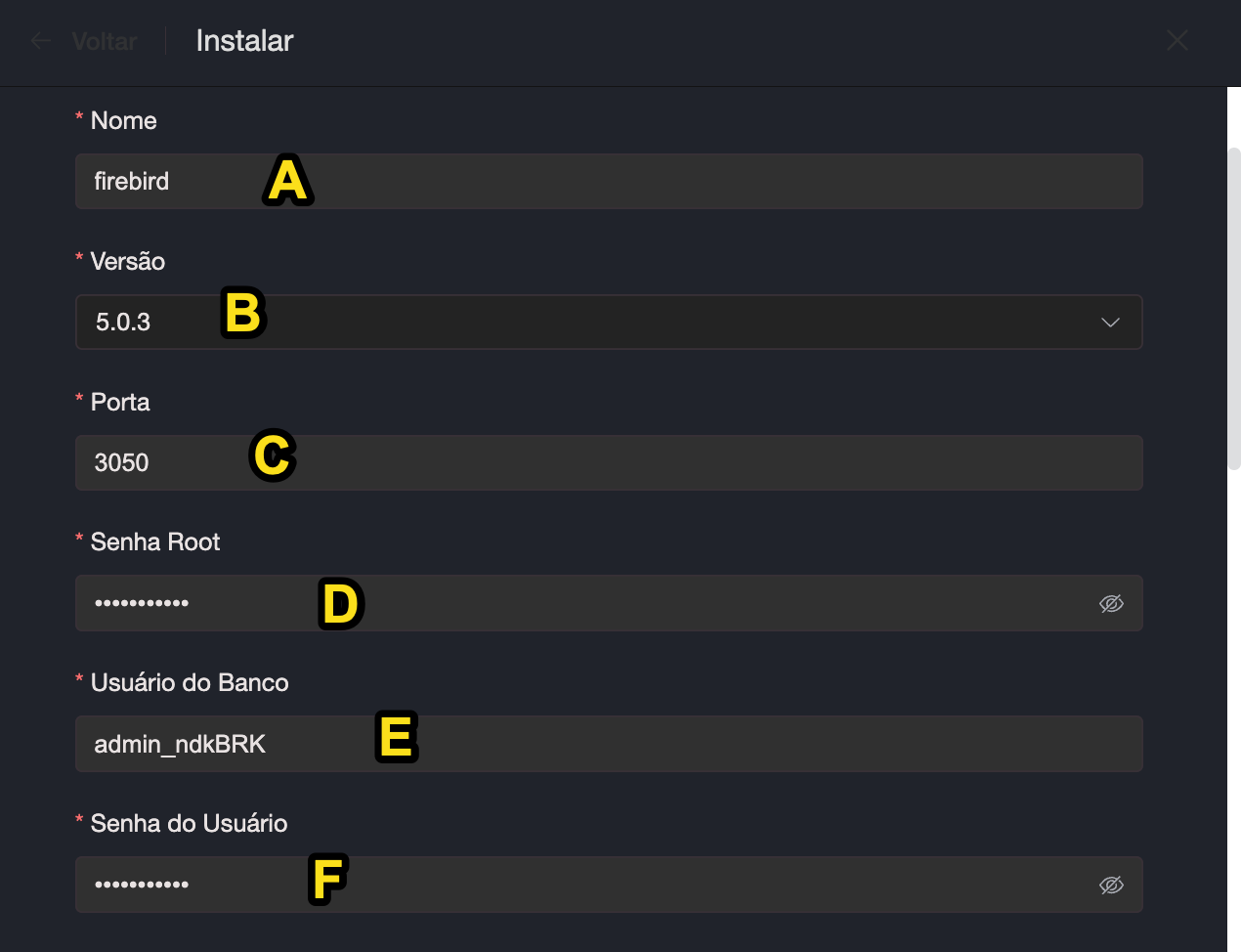The image size is (1241, 952).
Task: Click the Porta field label
Action: pyautogui.click(x=120, y=403)
